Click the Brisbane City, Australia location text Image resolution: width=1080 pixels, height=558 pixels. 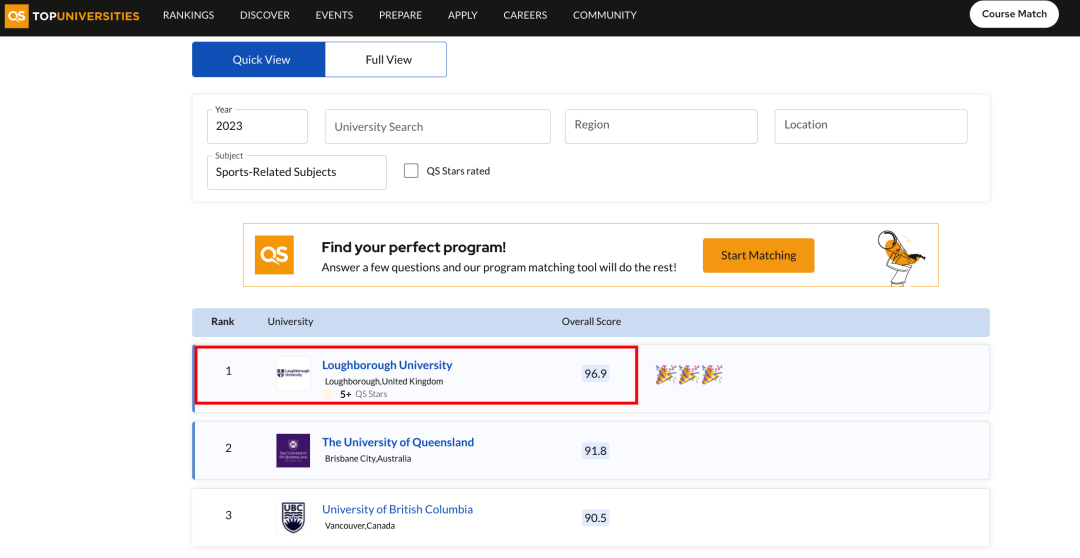pos(368,459)
